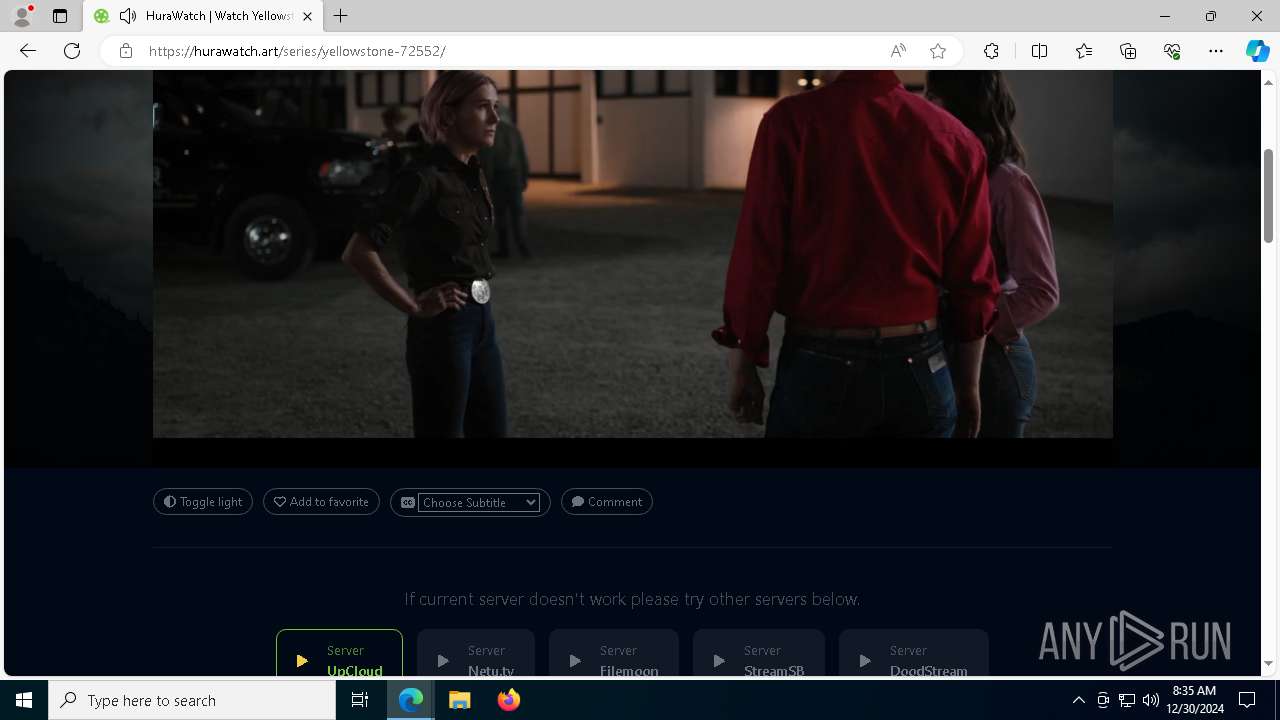Add Yellowstone to favorites

(x=321, y=502)
